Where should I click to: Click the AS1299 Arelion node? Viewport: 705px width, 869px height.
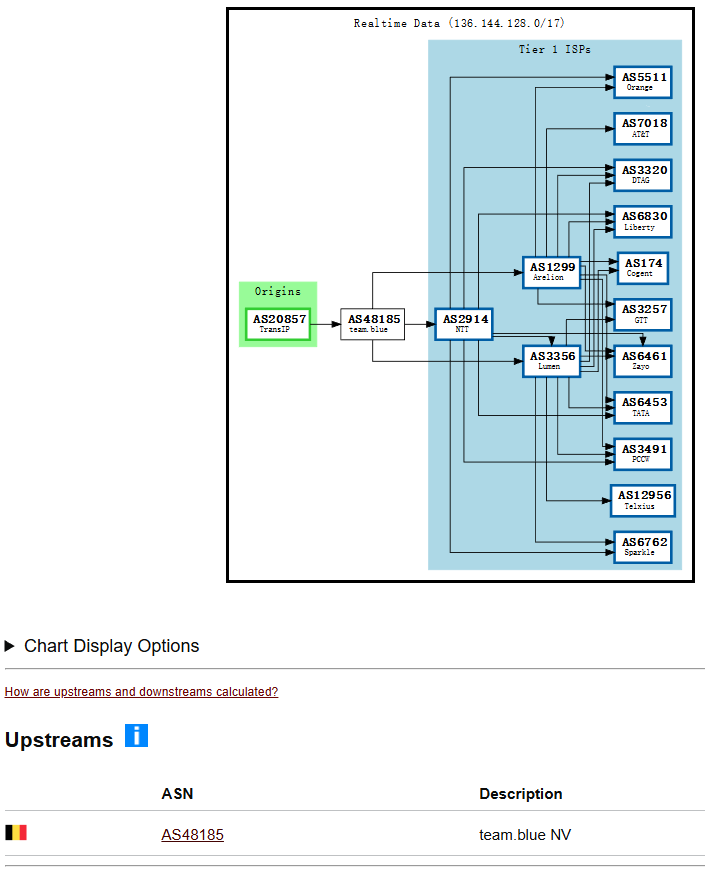[551, 272]
